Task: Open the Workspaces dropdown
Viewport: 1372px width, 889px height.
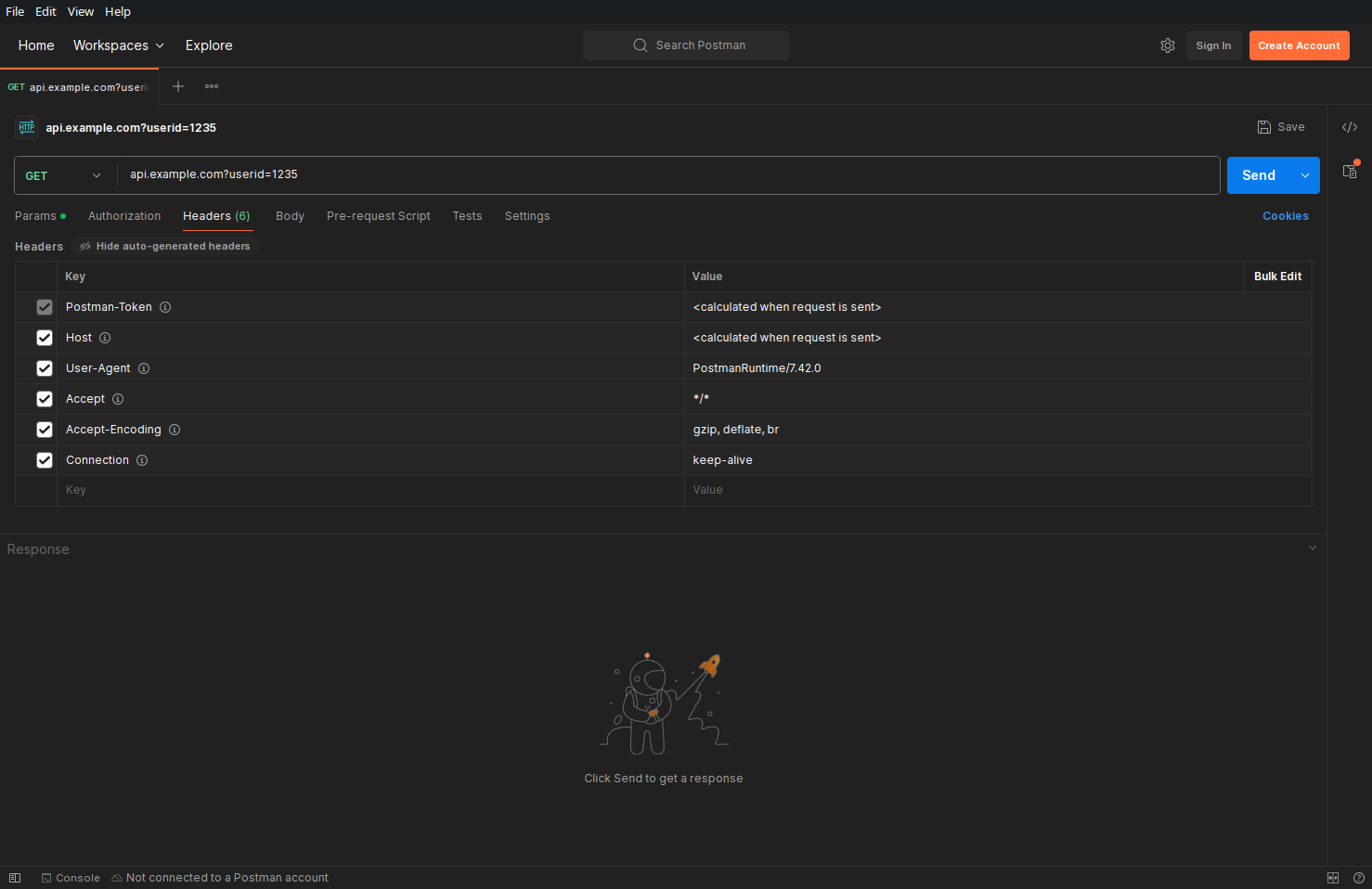Action: [119, 45]
